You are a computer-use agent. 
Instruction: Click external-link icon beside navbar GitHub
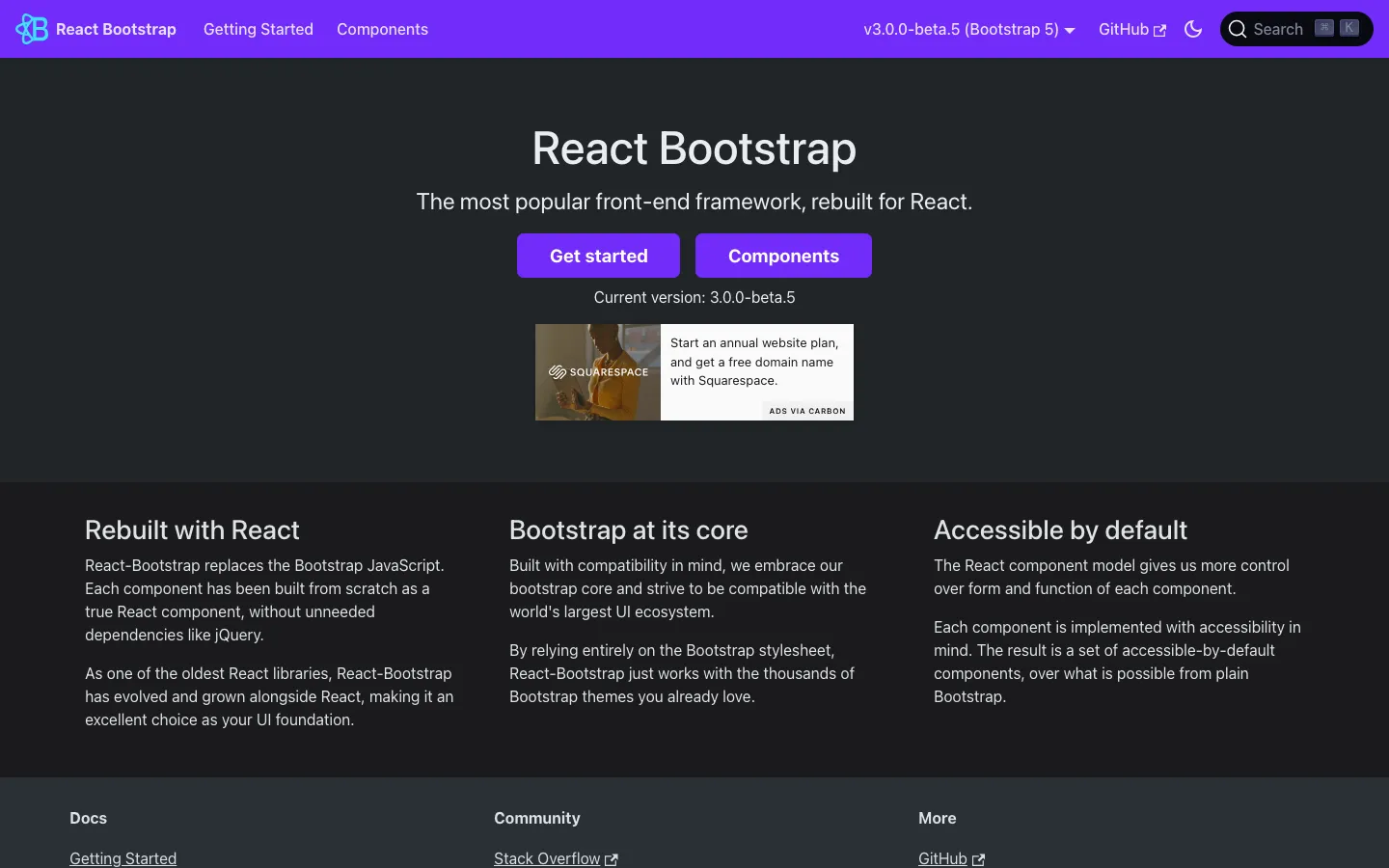click(x=1160, y=30)
